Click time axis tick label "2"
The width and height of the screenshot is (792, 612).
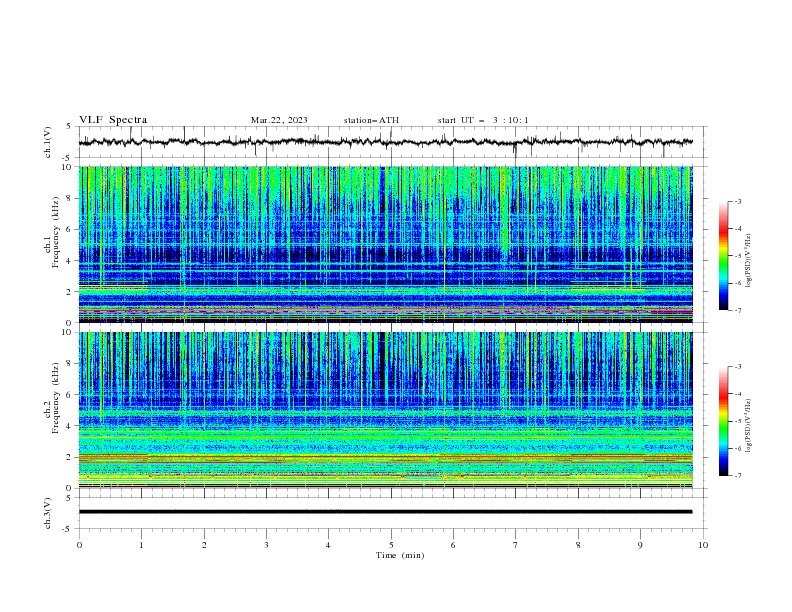[x=204, y=545]
